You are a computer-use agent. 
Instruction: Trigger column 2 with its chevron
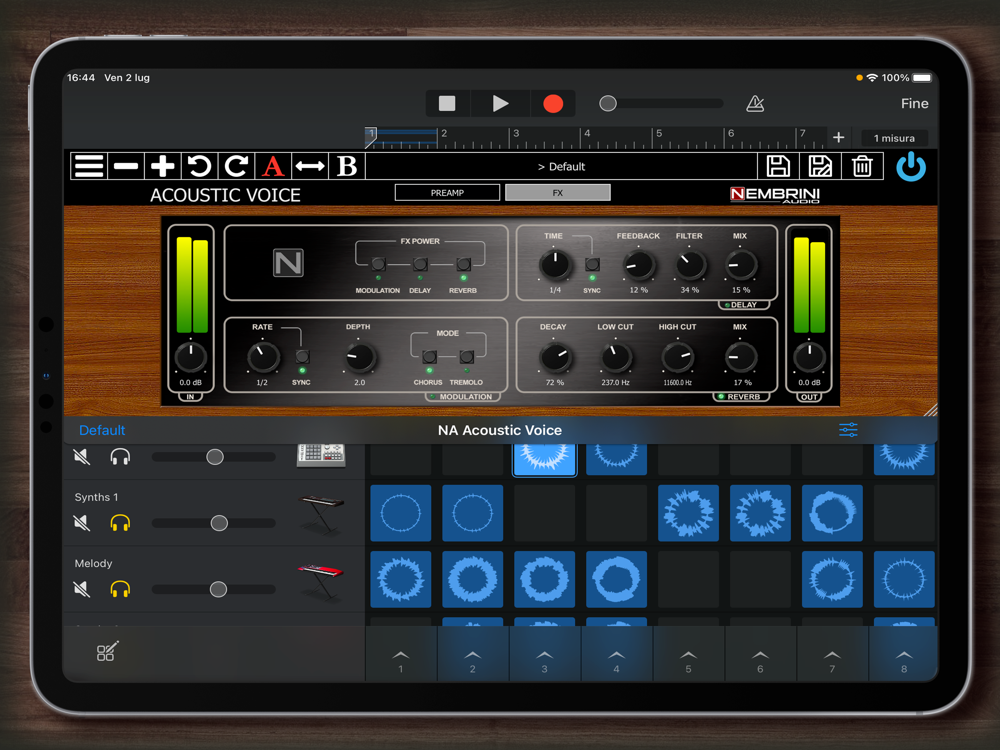pyautogui.click(x=473, y=656)
